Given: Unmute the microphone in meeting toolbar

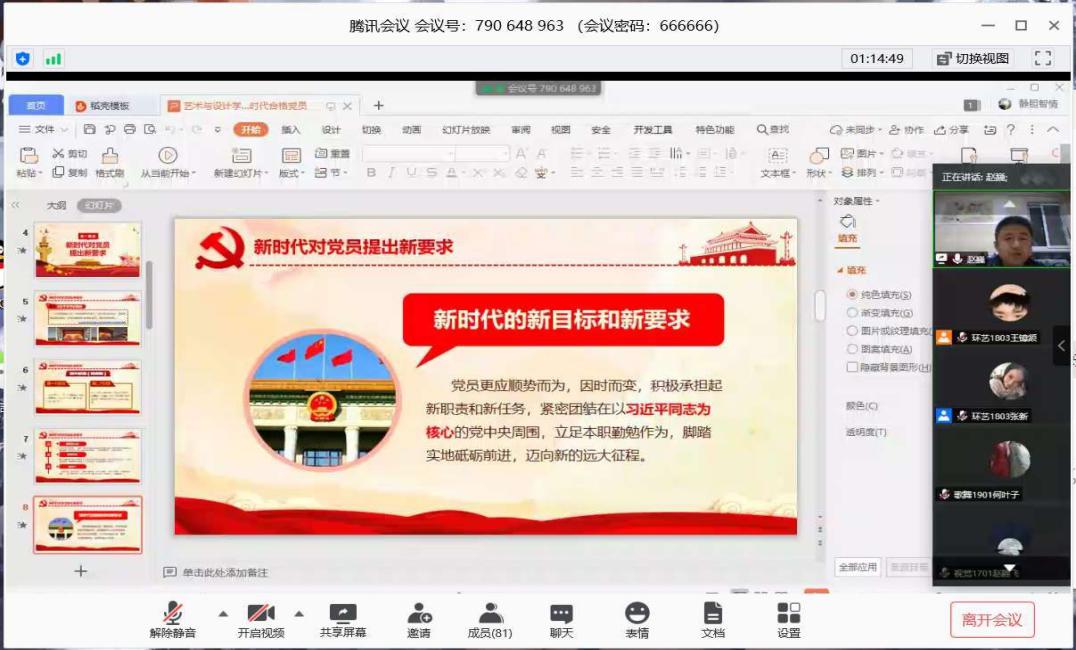Looking at the screenshot, I should (x=173, y=619).
